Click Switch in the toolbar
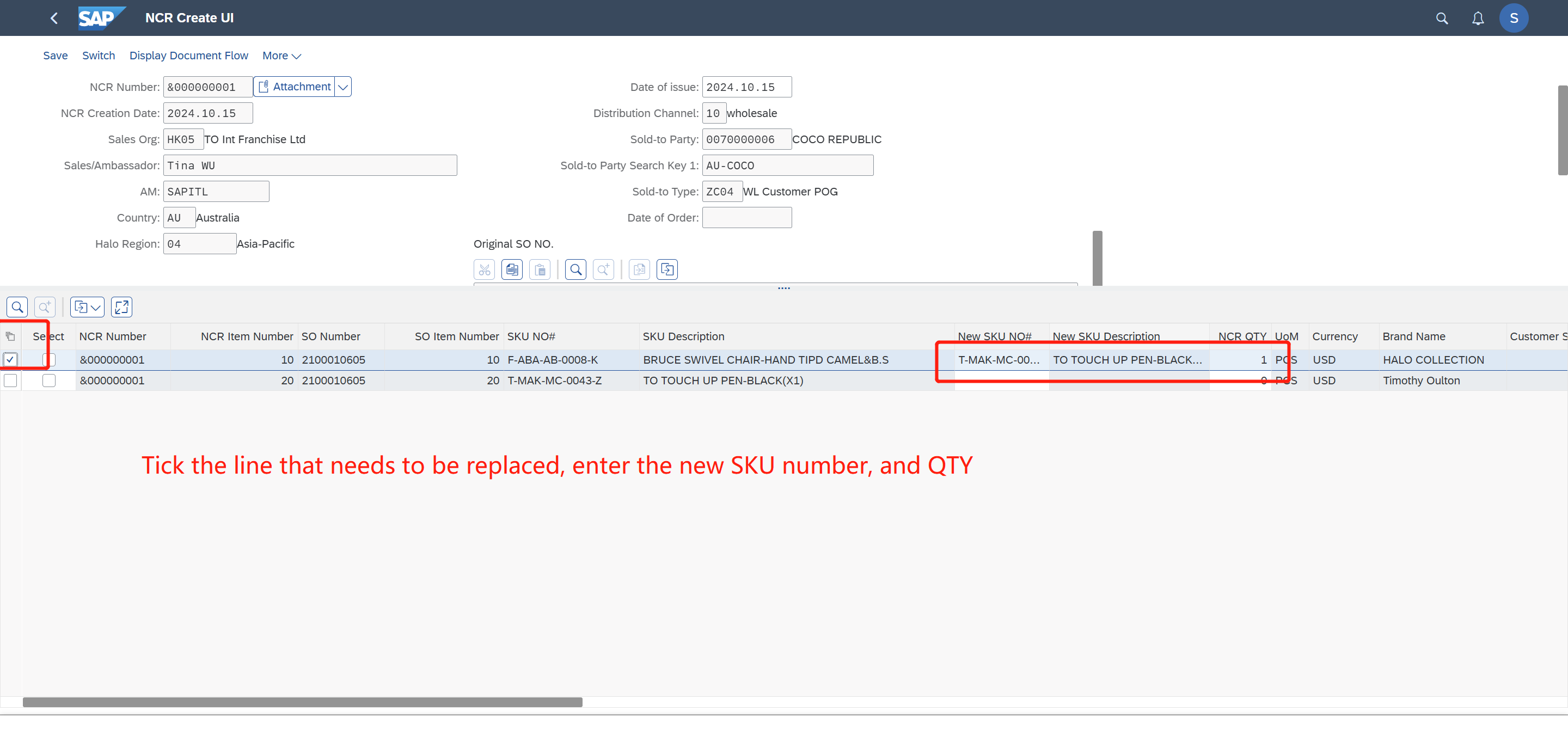 pyautogui.click(x=98, y=56)
